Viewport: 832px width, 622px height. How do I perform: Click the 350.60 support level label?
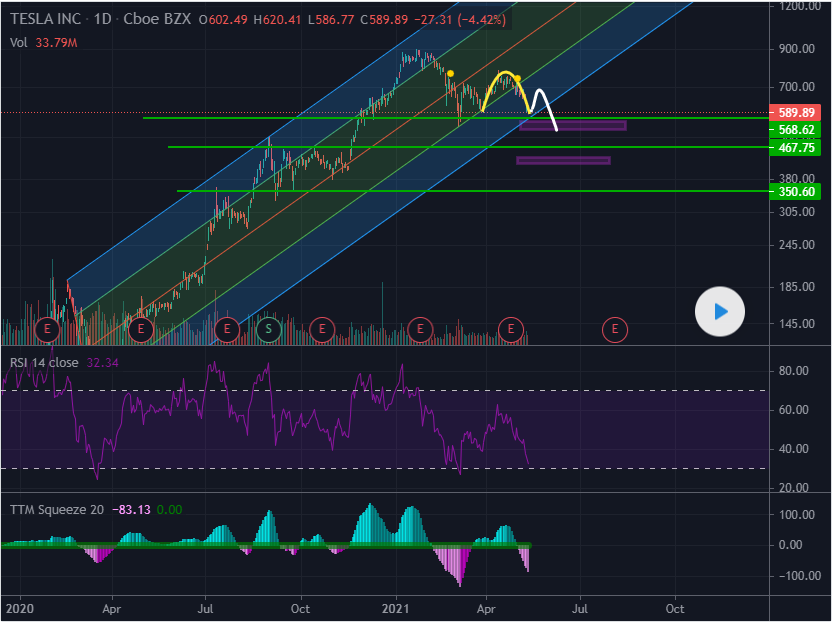tap(798, 191)
